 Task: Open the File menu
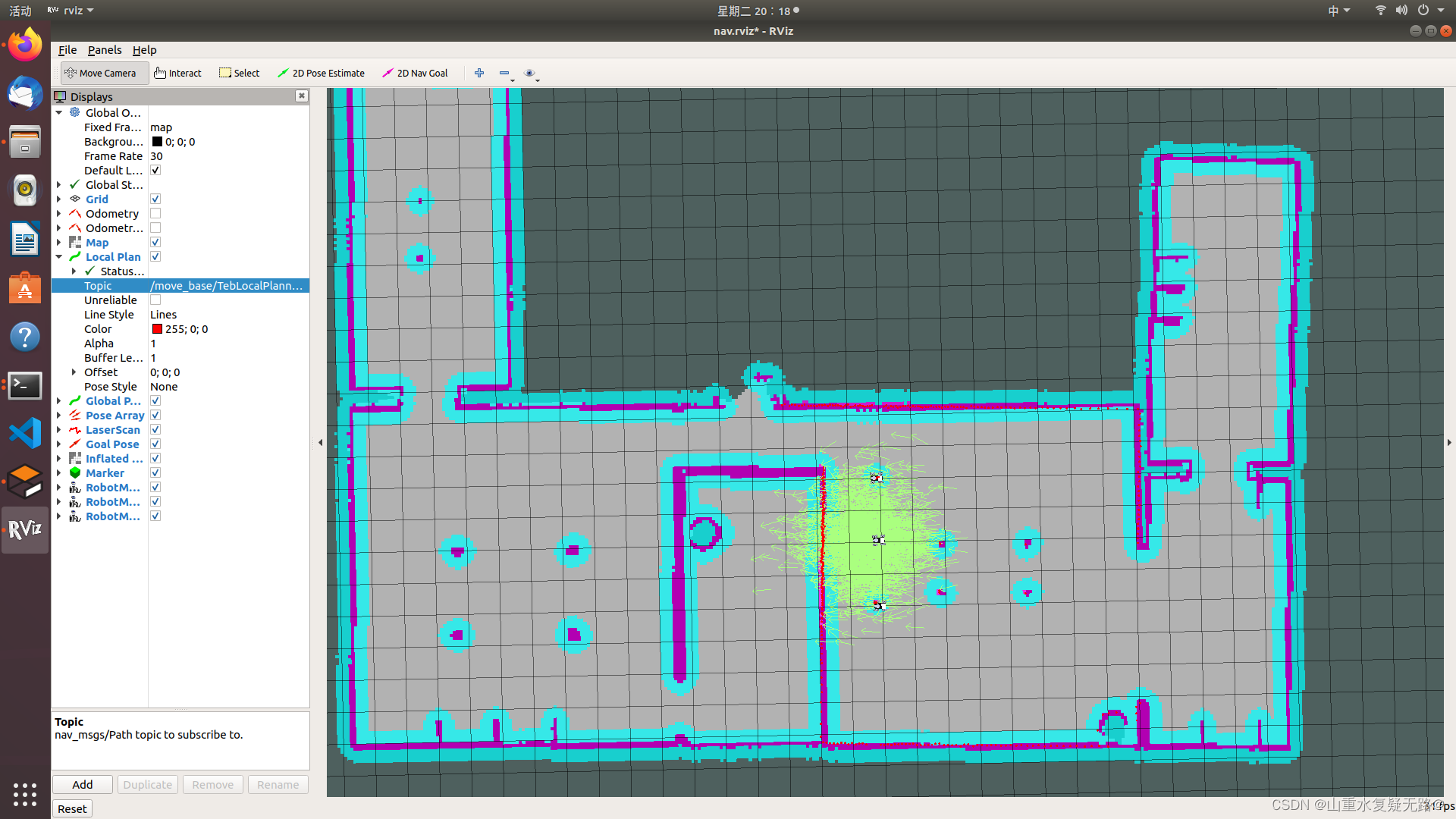pyautogui.click(x=67, y=49)
